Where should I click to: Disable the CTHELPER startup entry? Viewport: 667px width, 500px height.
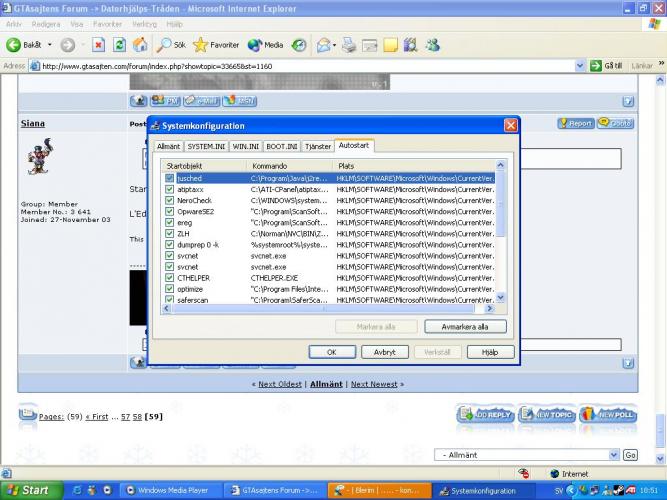pyautogui.click(x=170, y=277)
